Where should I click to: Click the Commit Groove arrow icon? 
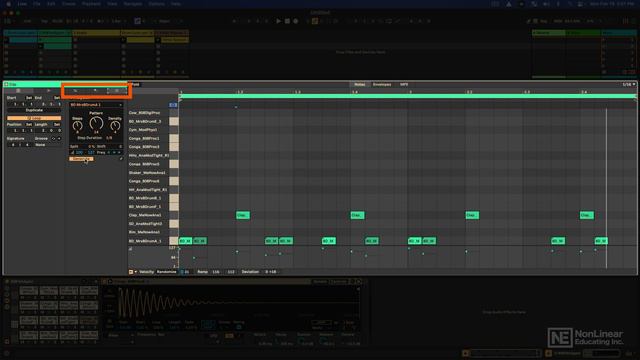pyautogui.click(x=59, y=138)
